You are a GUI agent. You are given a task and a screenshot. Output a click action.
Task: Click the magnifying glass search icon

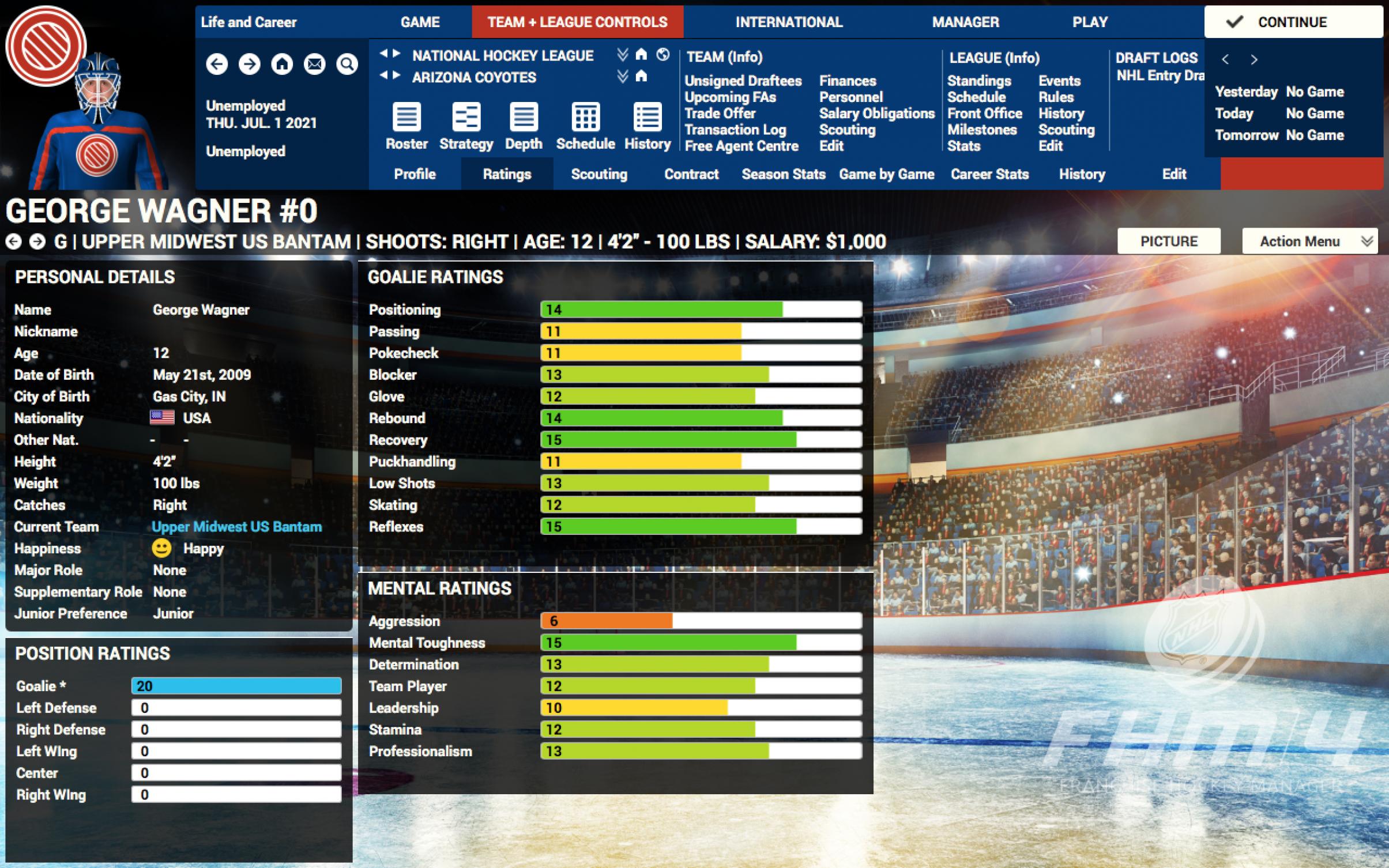(347, 64)
